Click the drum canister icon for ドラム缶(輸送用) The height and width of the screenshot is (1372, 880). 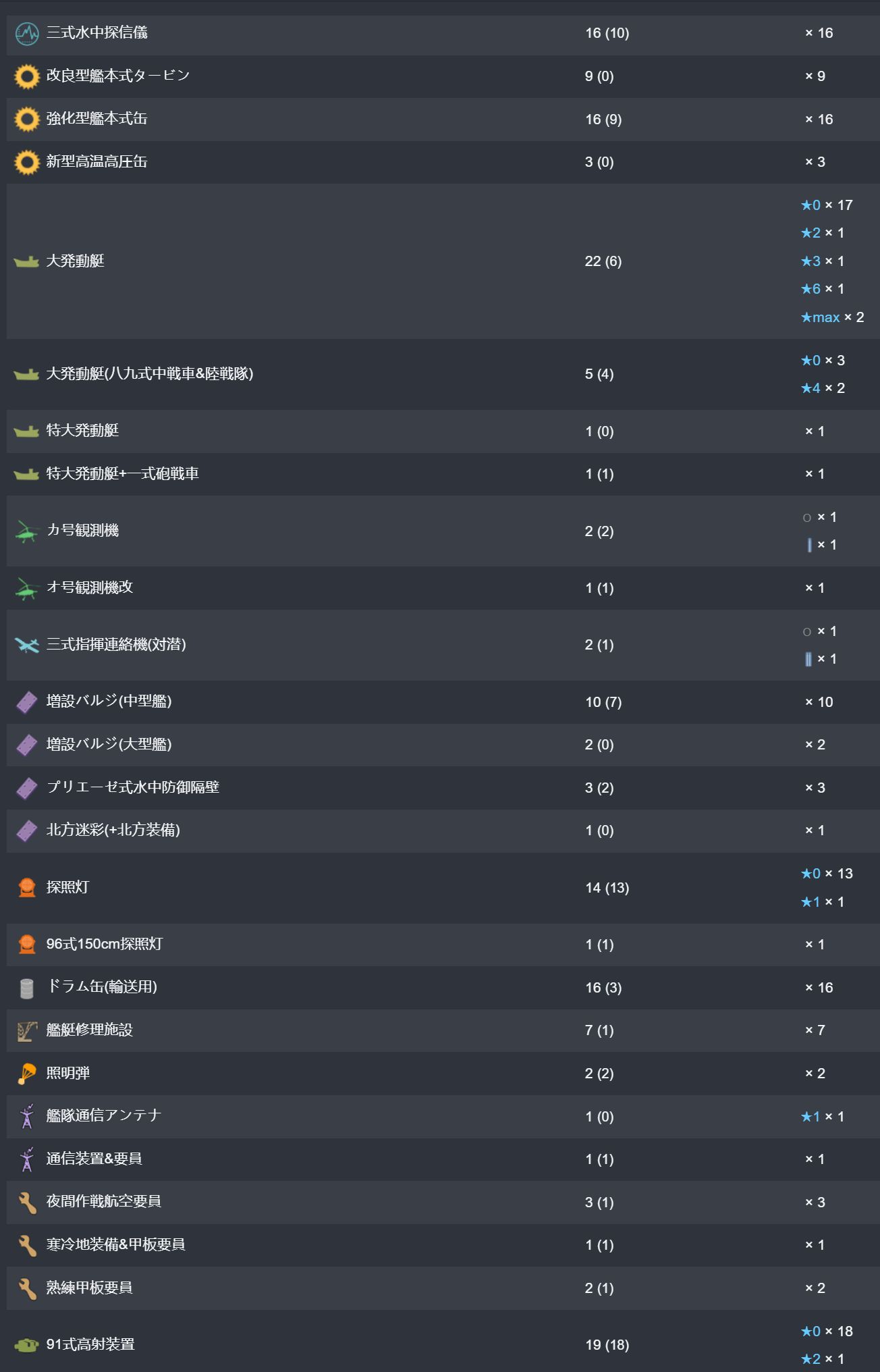[x=26, y=988]
